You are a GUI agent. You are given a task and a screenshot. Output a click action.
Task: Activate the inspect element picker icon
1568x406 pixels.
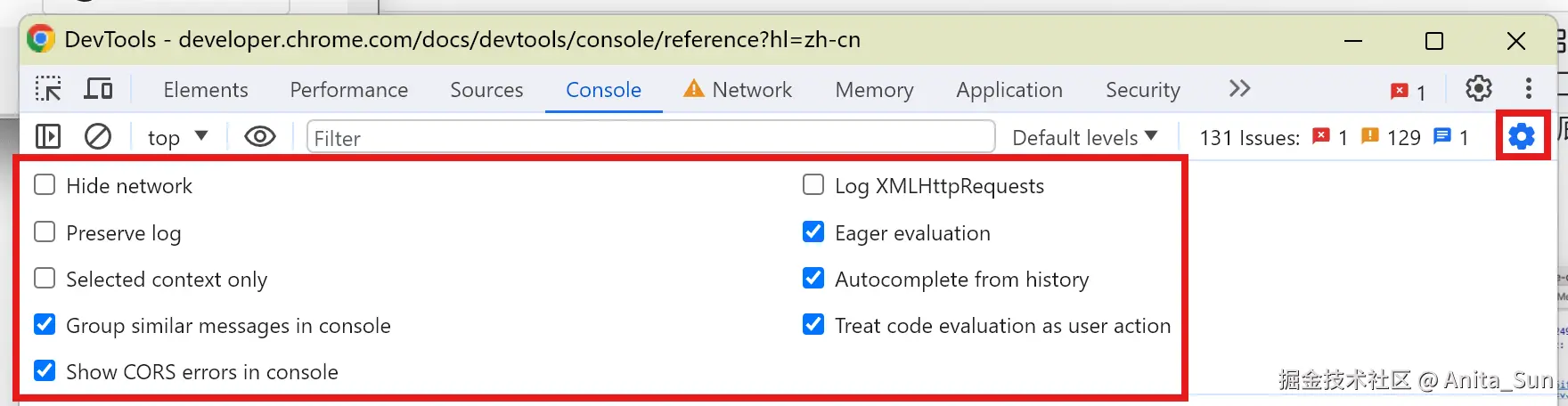click(48, 89)
